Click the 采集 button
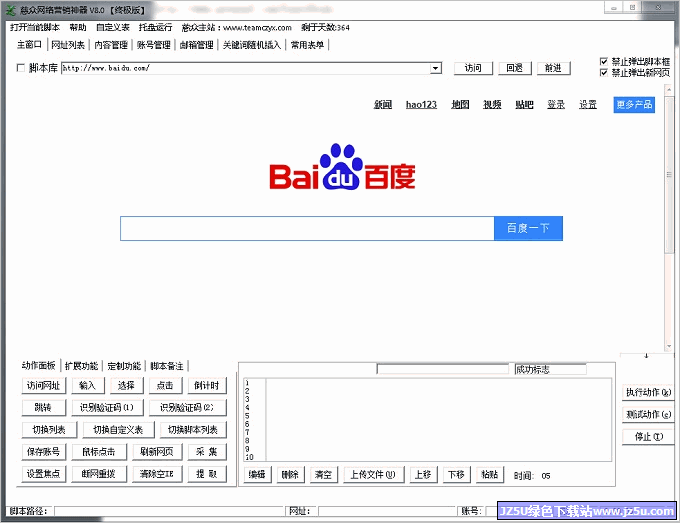The image size is (680, 523). [207, 452]
